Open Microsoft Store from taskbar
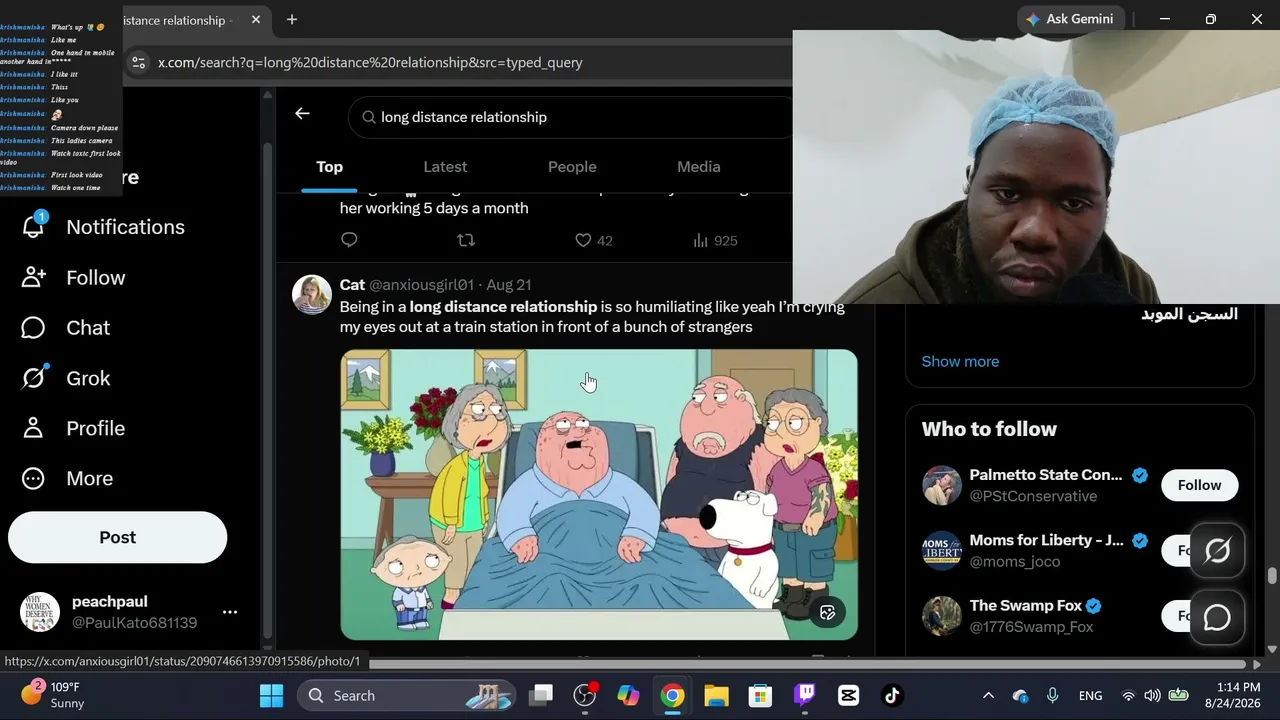Screen dimensions: 1280x720 (x=760, y=695)
